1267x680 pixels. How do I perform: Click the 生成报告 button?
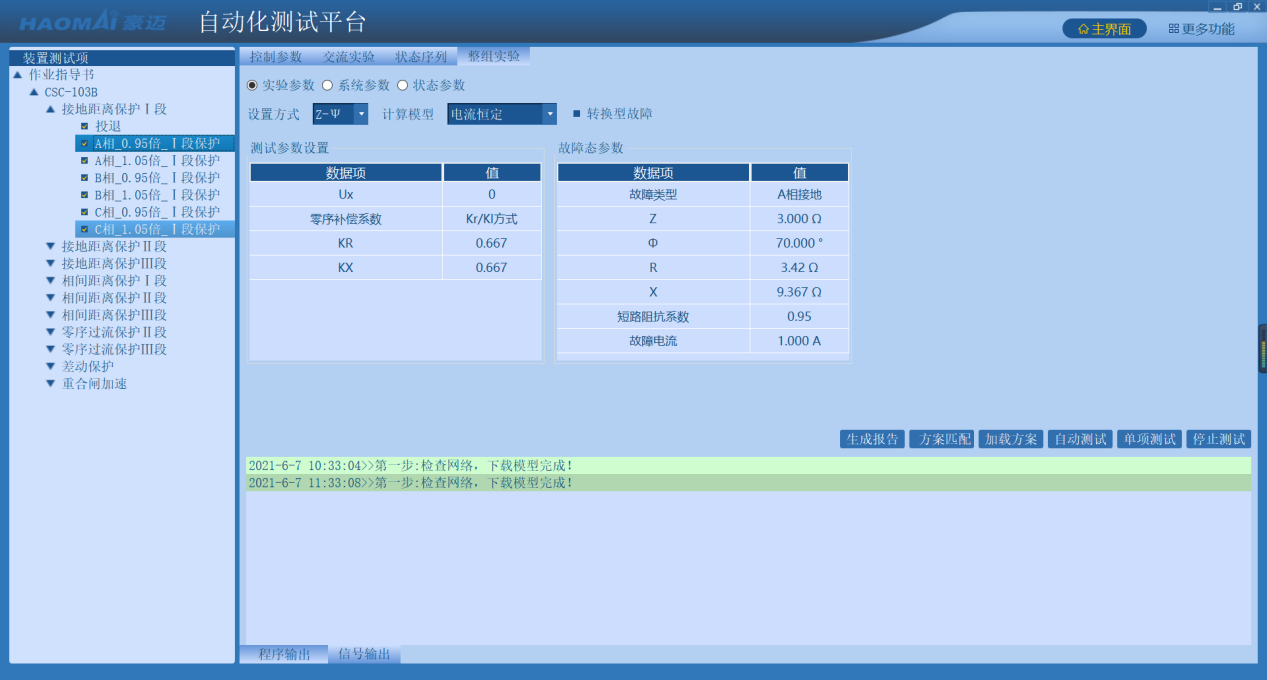point(872,439)
